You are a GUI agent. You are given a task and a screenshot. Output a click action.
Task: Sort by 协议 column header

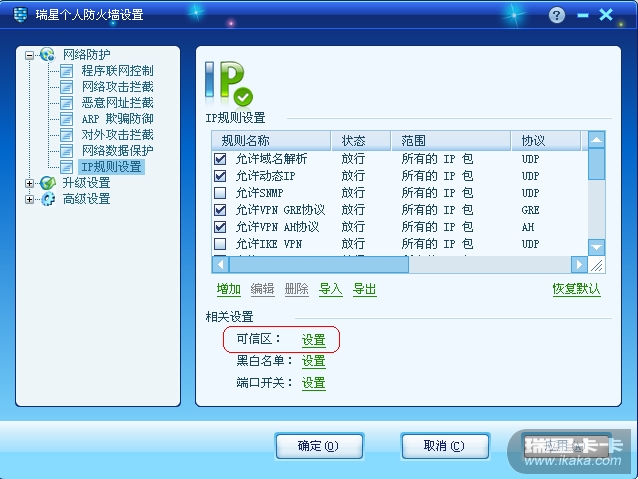pyautogui.click(x=546, y=141)
